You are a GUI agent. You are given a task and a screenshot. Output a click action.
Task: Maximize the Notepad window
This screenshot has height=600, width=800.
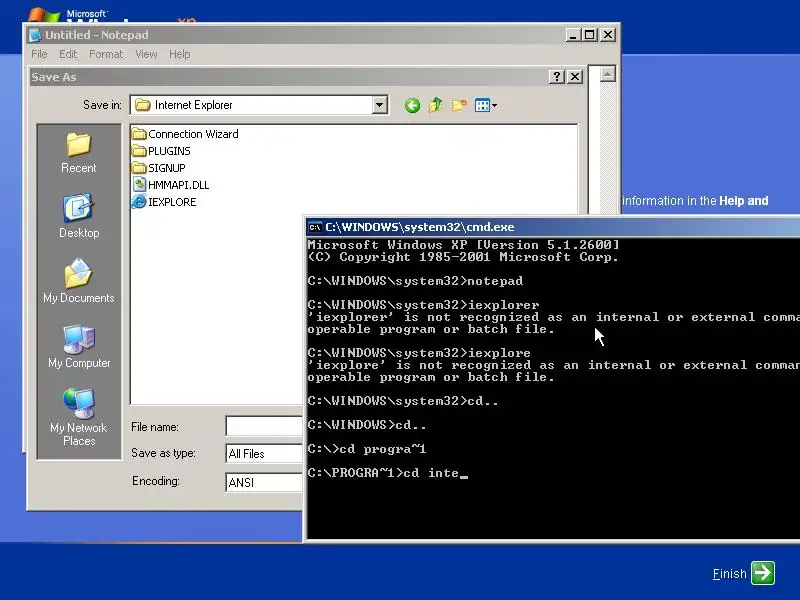589,35
